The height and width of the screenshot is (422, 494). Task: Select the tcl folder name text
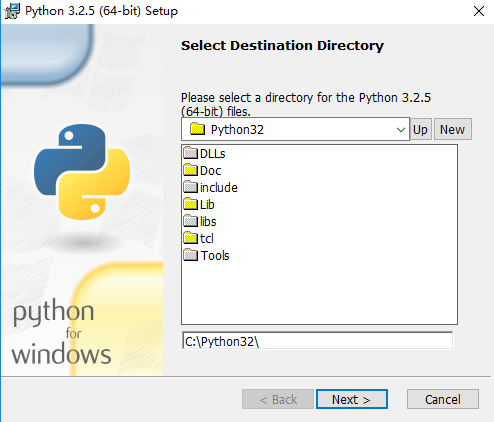pos(207,239)
